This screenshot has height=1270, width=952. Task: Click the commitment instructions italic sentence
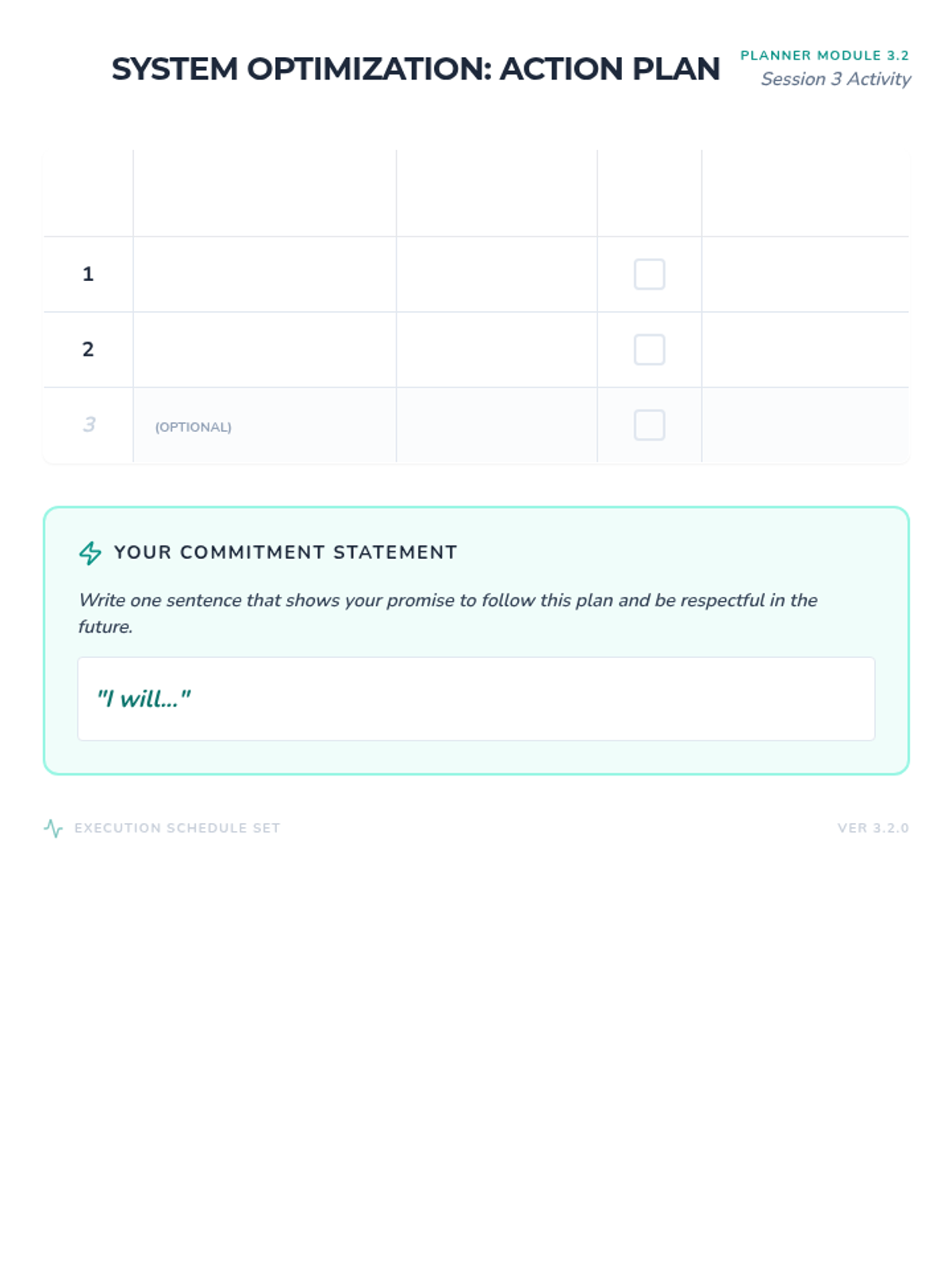coord(447,601)
